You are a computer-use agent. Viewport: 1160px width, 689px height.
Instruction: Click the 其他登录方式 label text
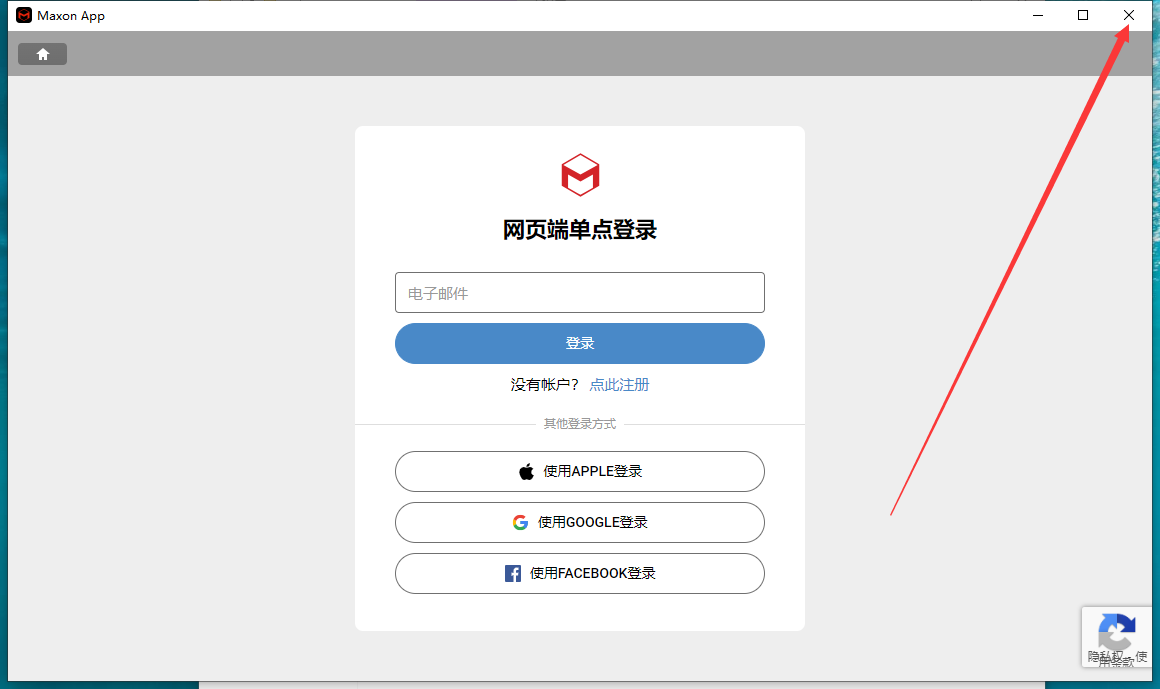pyautogui.click(x=580, y=424)
